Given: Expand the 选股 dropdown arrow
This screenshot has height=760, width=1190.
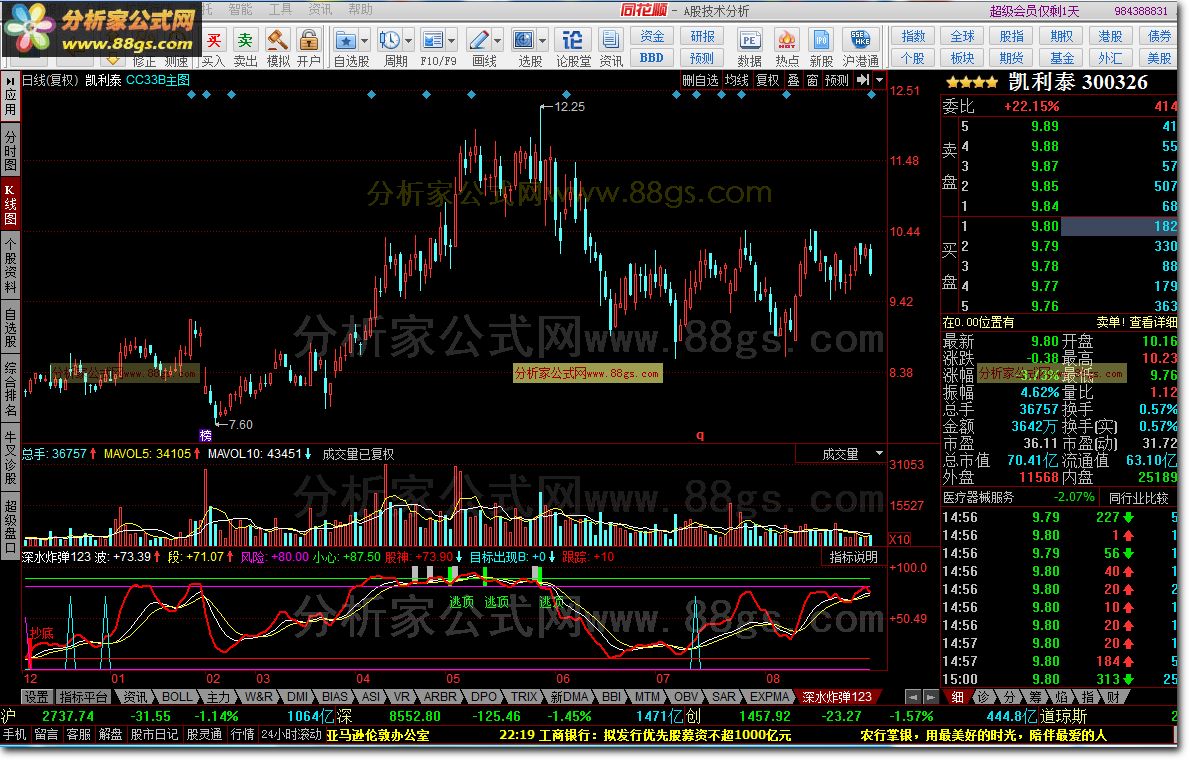Looking at the screenshot, I should (542, 40).
